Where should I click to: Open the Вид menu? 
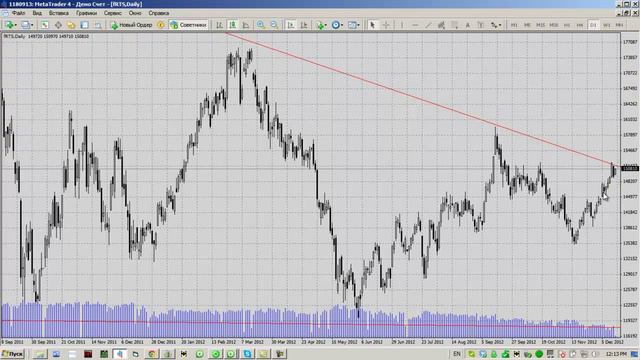tap(37, 13)
